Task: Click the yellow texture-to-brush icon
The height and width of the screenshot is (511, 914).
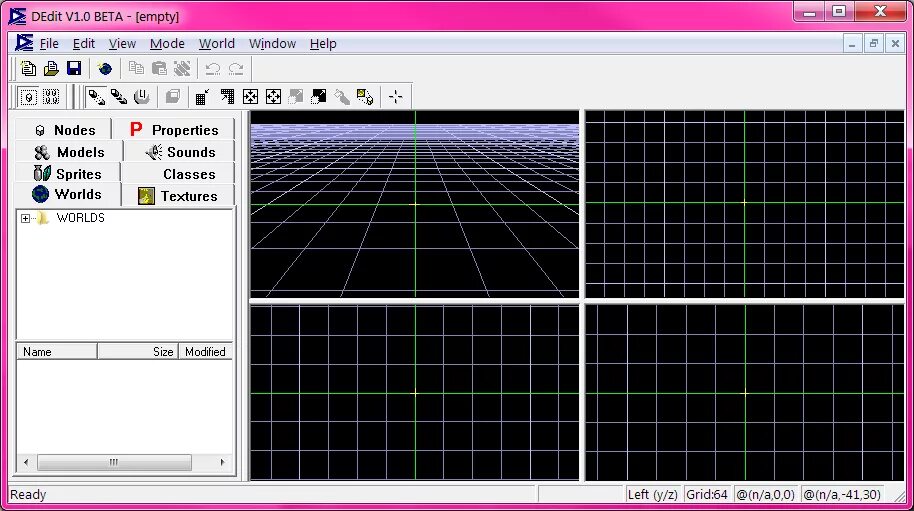Action: 365,97
